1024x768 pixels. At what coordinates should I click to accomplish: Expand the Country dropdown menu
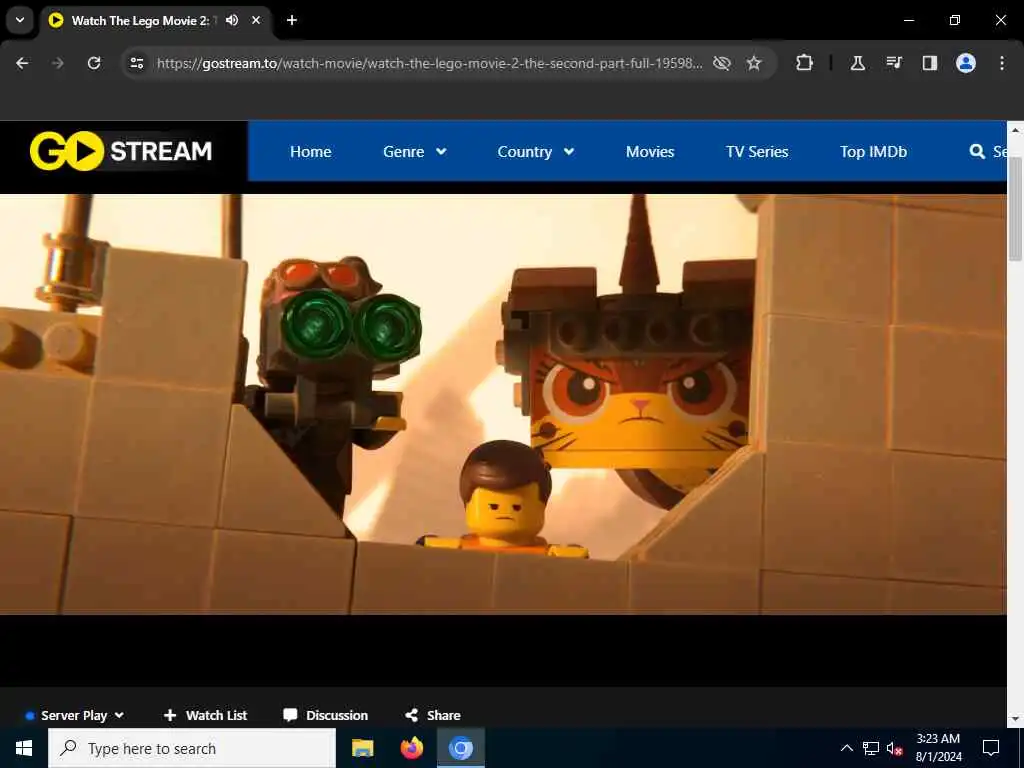point(536,152)
